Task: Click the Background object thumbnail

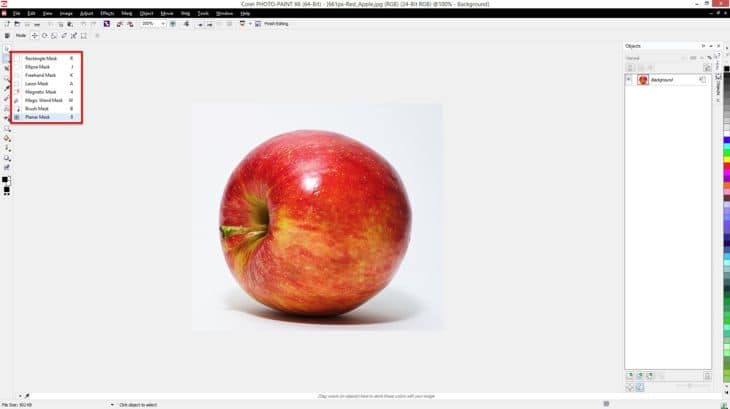Action: pos(643,79)
